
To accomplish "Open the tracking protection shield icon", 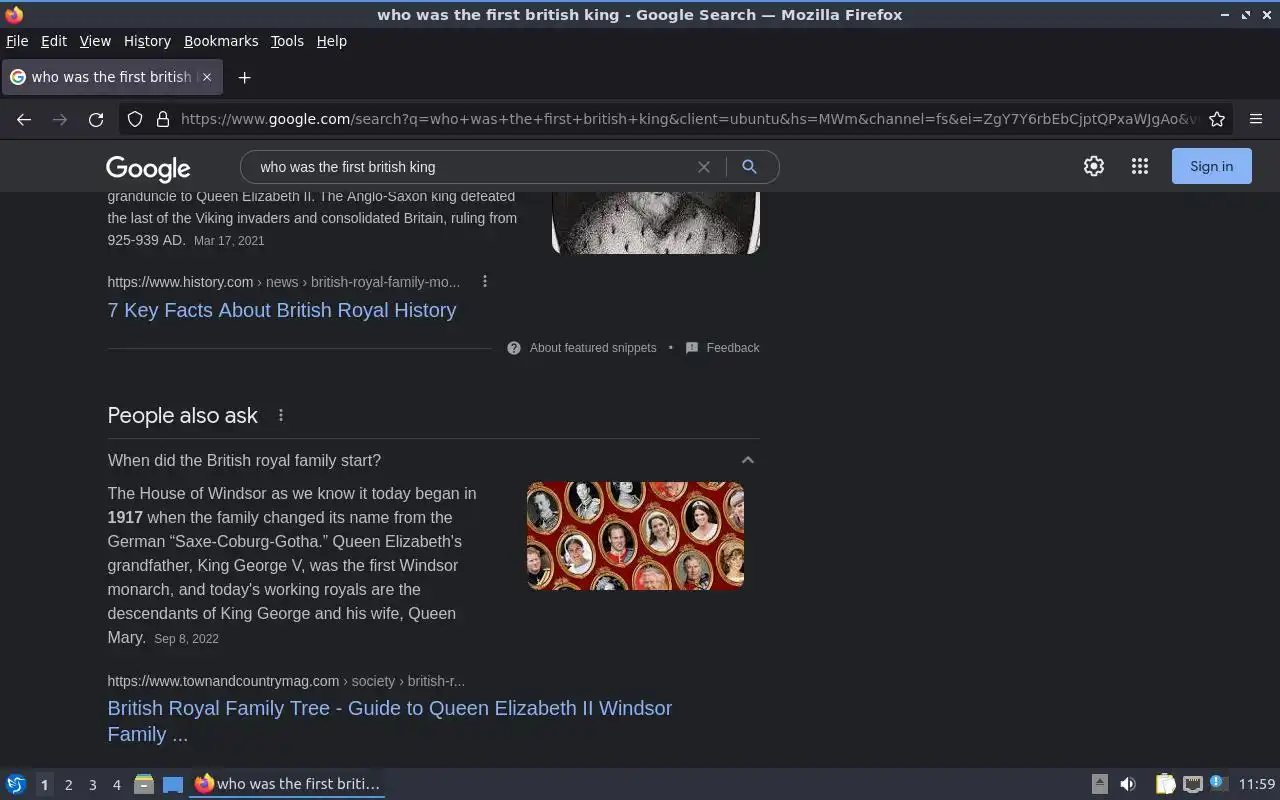I will tap(135, 119).
